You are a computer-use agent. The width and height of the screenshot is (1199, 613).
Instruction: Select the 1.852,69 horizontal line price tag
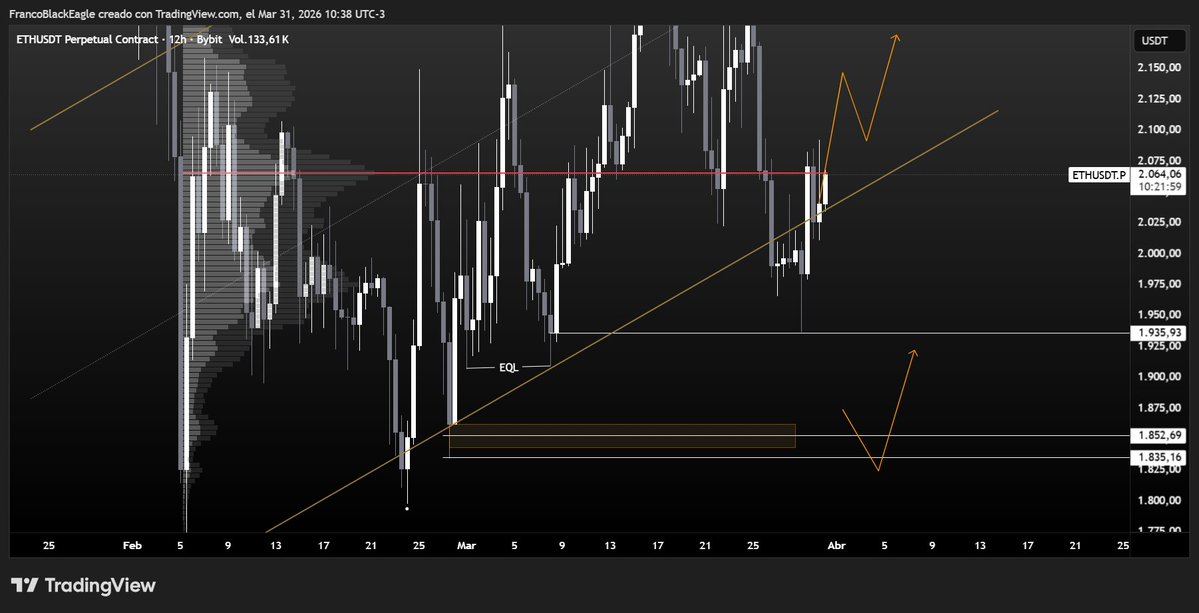(x=1159, y=436)
